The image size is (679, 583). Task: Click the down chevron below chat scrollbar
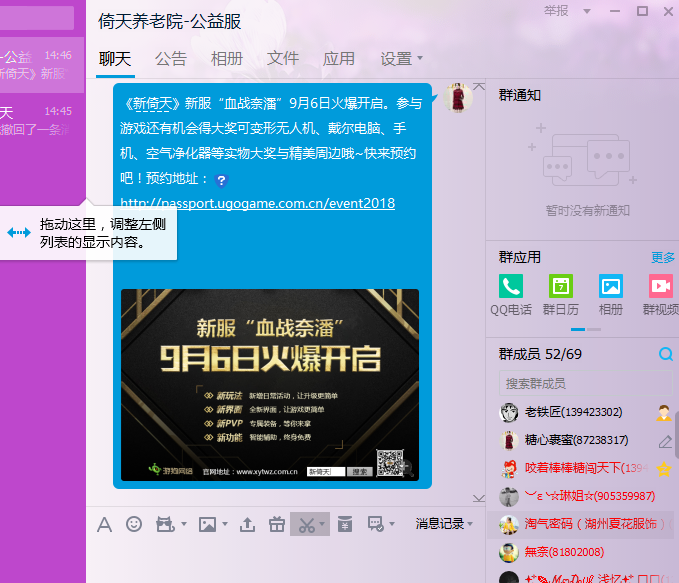click(479, 498)
